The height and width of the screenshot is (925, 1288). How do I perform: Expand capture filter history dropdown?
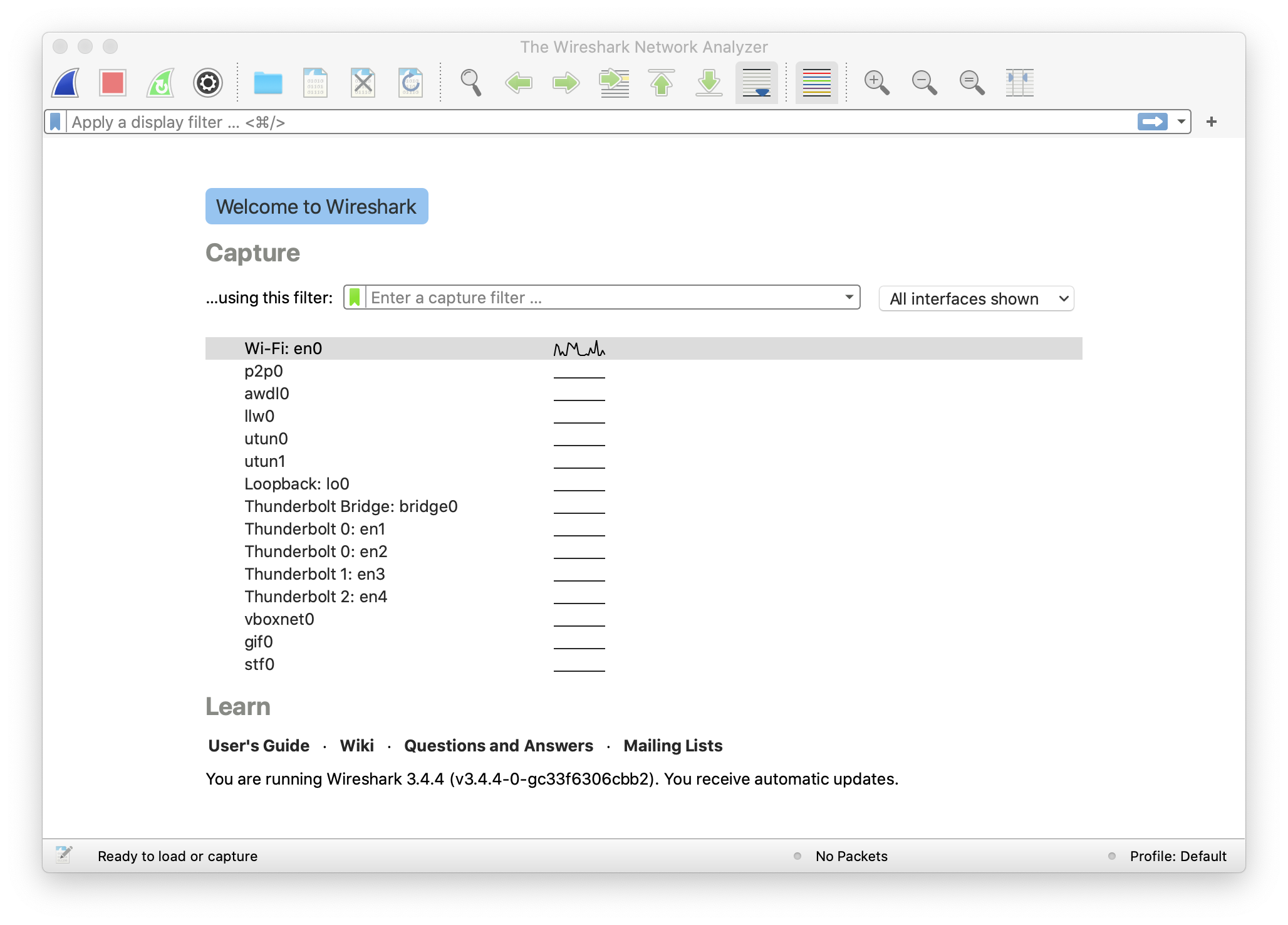(x=849, y=297)
